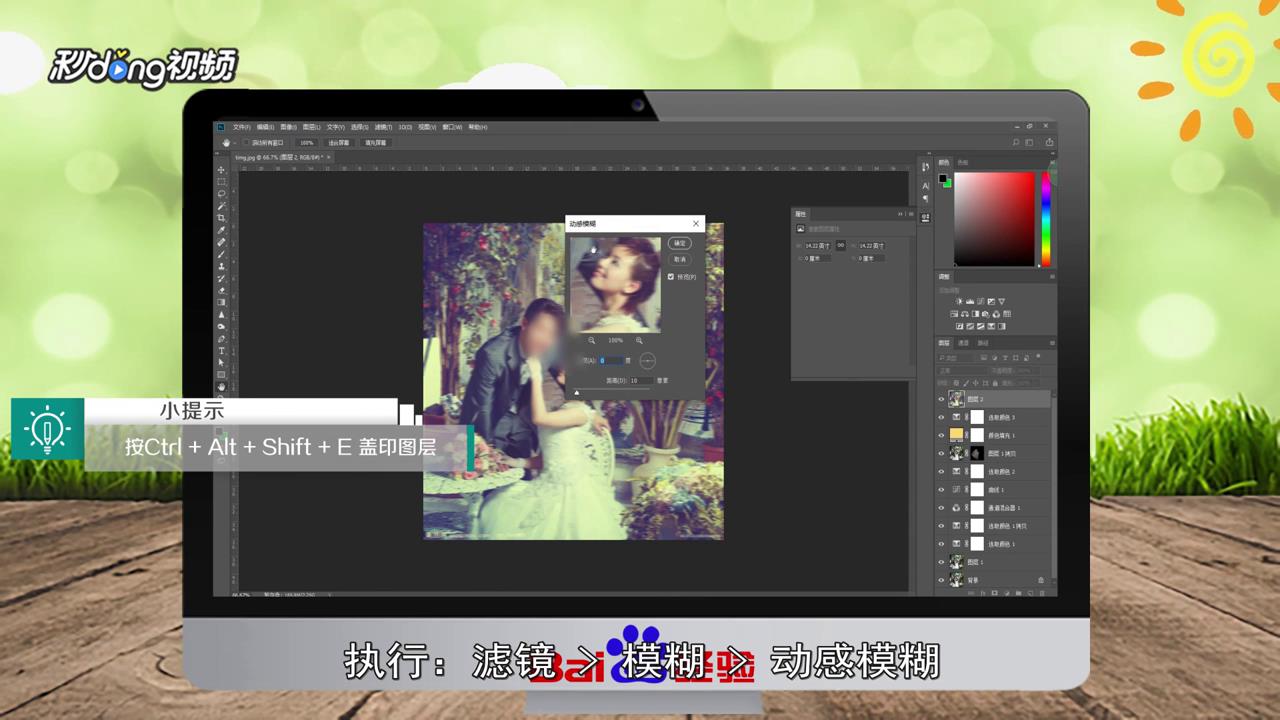The image size is (1280, 720).
Task: Click the angle input field
Action: [611, 360]
